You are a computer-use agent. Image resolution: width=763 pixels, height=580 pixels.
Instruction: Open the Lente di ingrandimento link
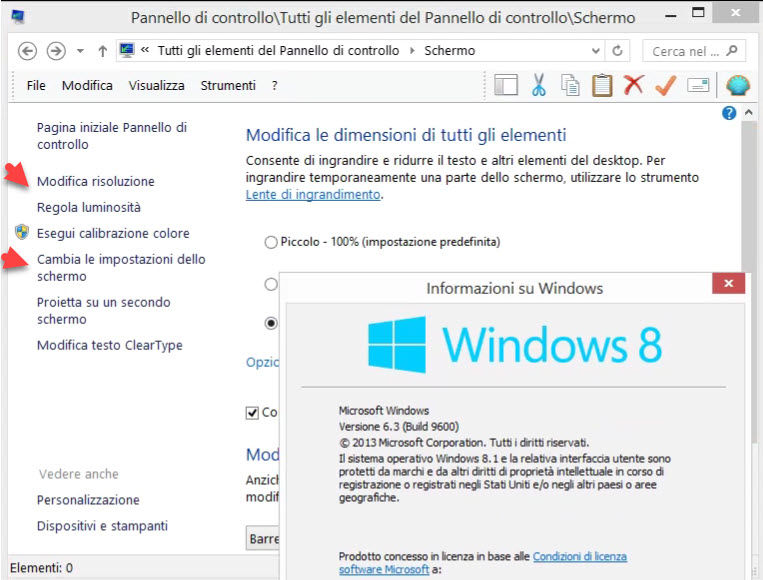point(313,195)
